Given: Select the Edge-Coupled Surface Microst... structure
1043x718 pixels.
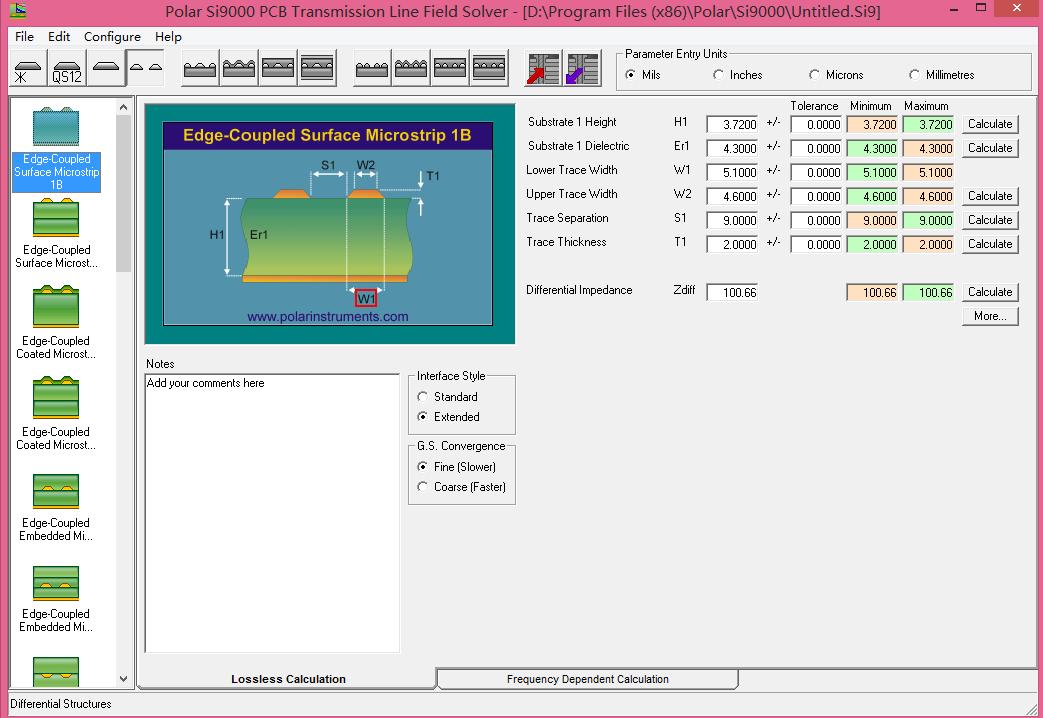Looking at the screenshot, I should pos(57,234).
